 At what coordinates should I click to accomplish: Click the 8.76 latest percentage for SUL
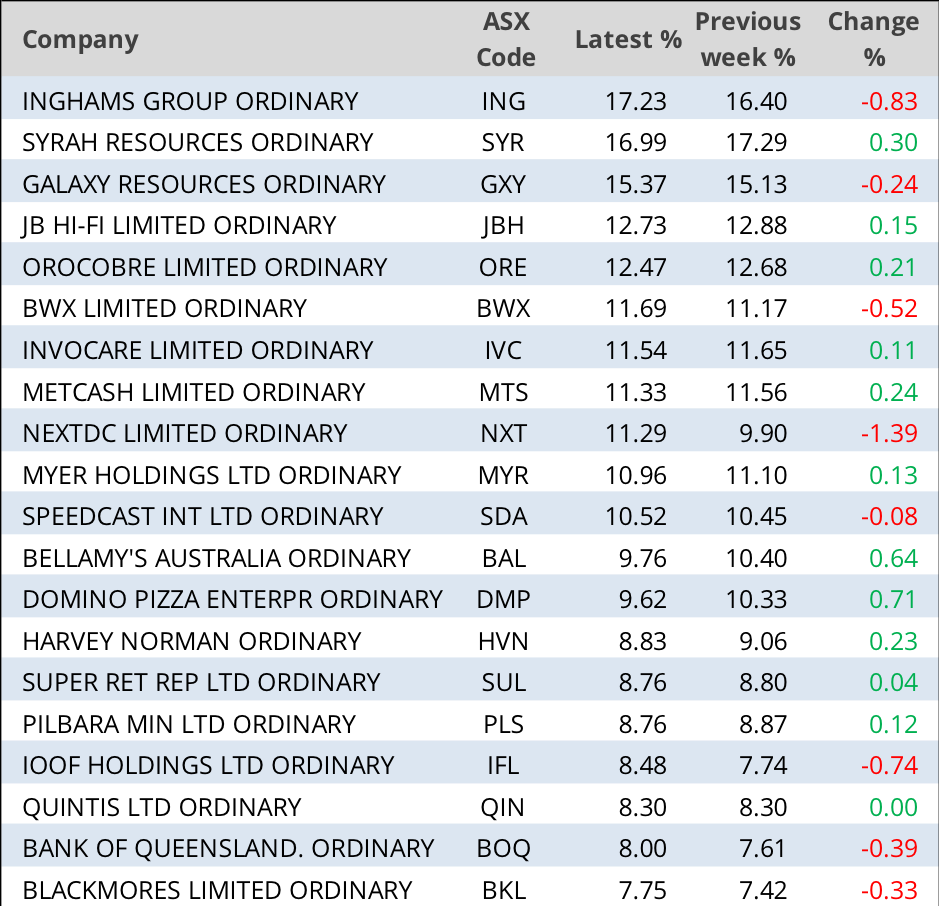click(x=642, y=682)
